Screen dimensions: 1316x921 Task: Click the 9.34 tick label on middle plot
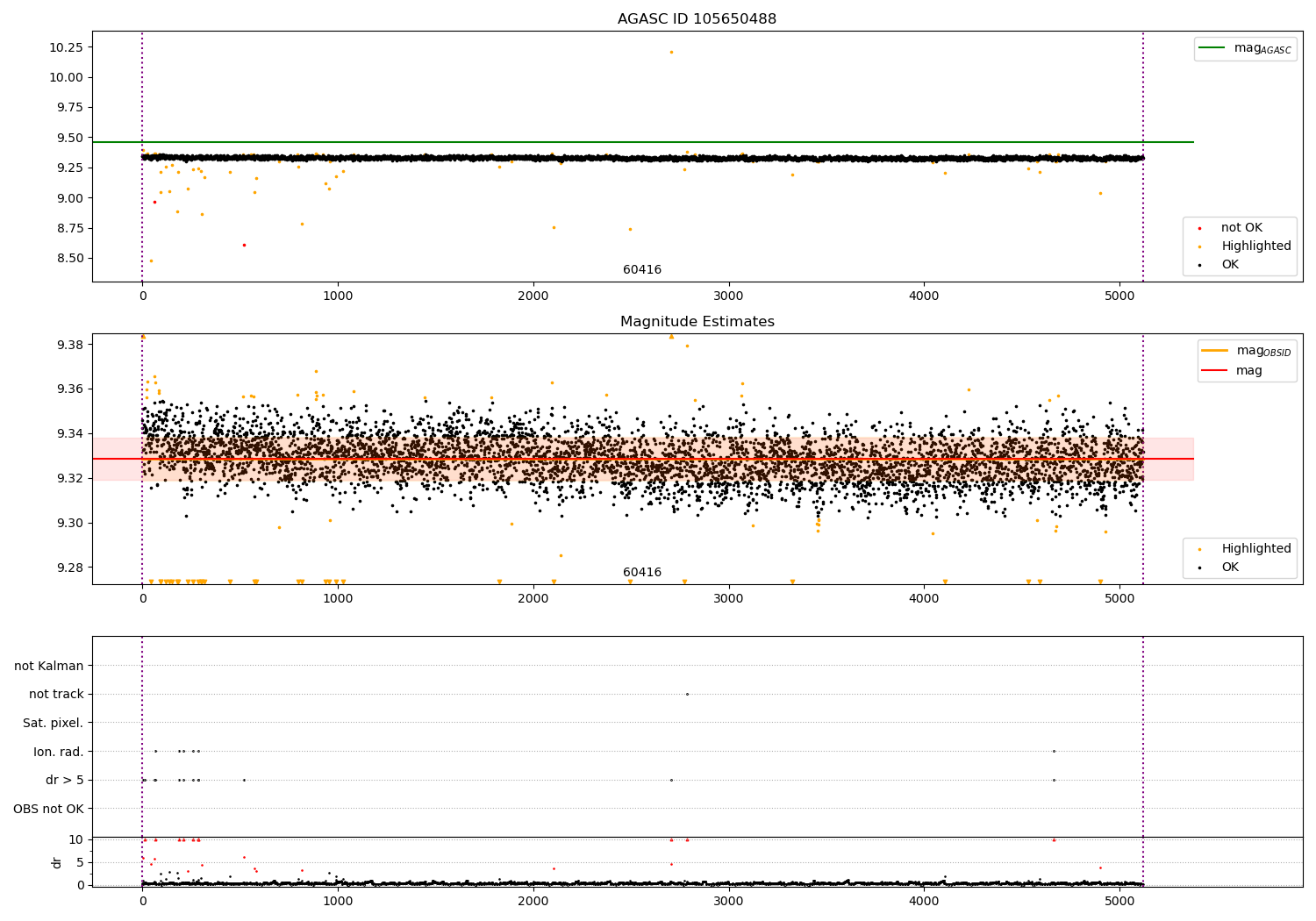69,433
